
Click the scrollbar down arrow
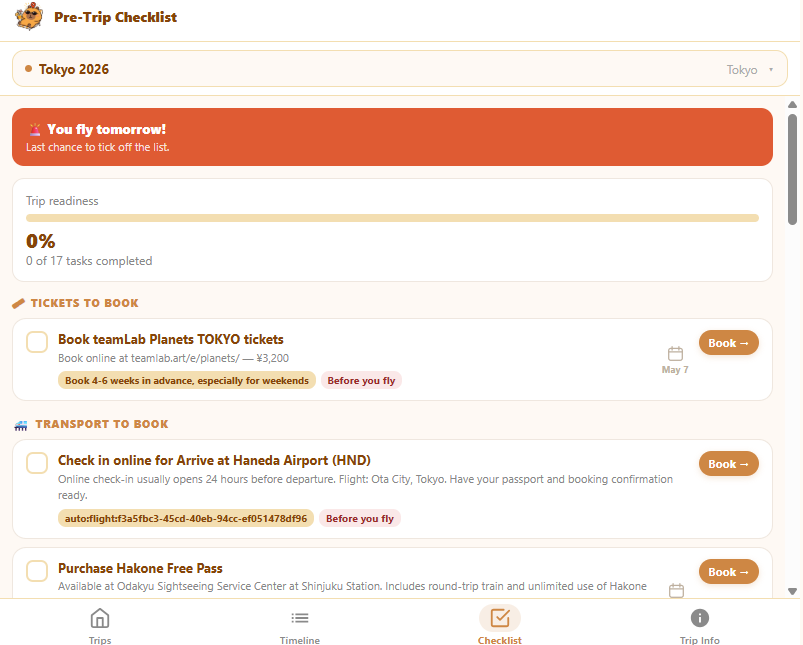pyautogui.click(x=792, y=591)
